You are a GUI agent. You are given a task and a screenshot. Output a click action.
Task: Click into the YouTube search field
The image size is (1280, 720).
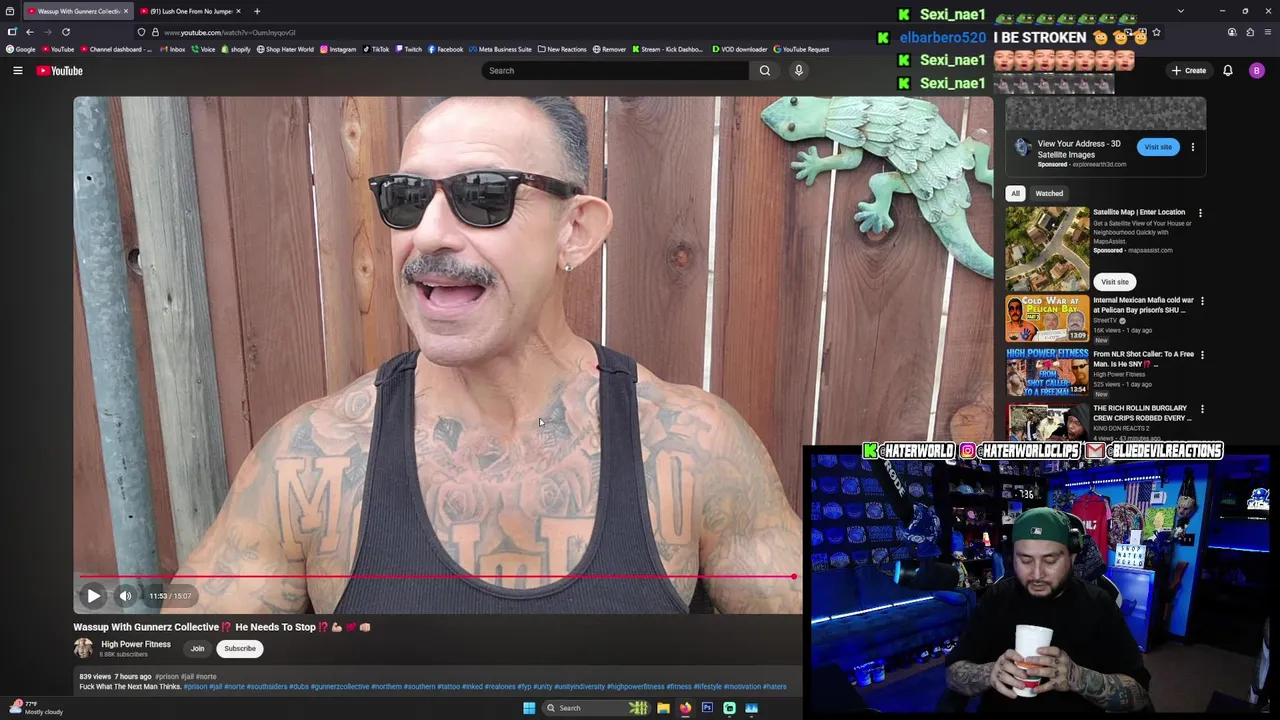click(x=615, y=70)
